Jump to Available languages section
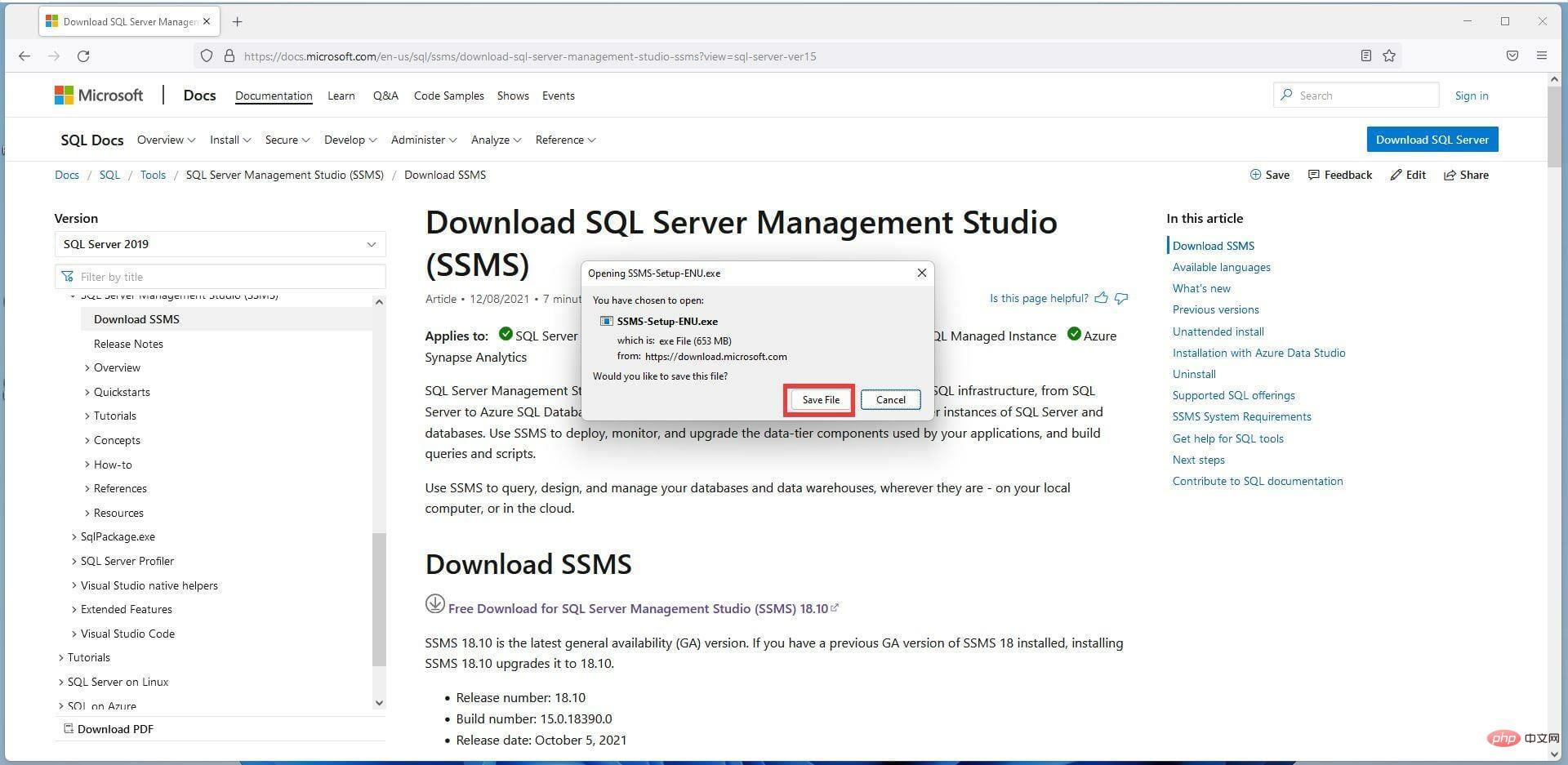The width and height of the screenshot is (1568, 765). [x=1221, y=267]
